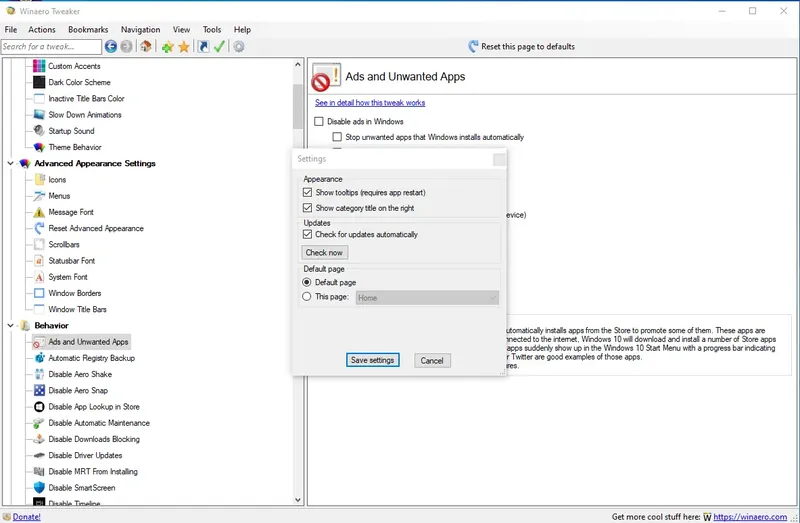Click the Reset this page icon
Screen dimensions: 800x523
pos(473,46)
